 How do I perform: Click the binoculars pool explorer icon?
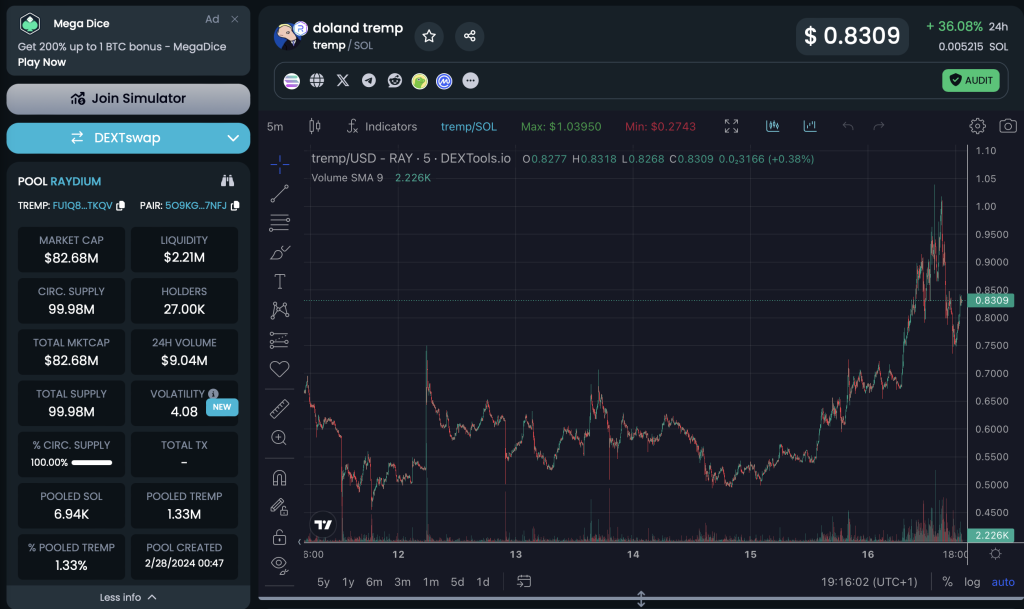(227, 181)
